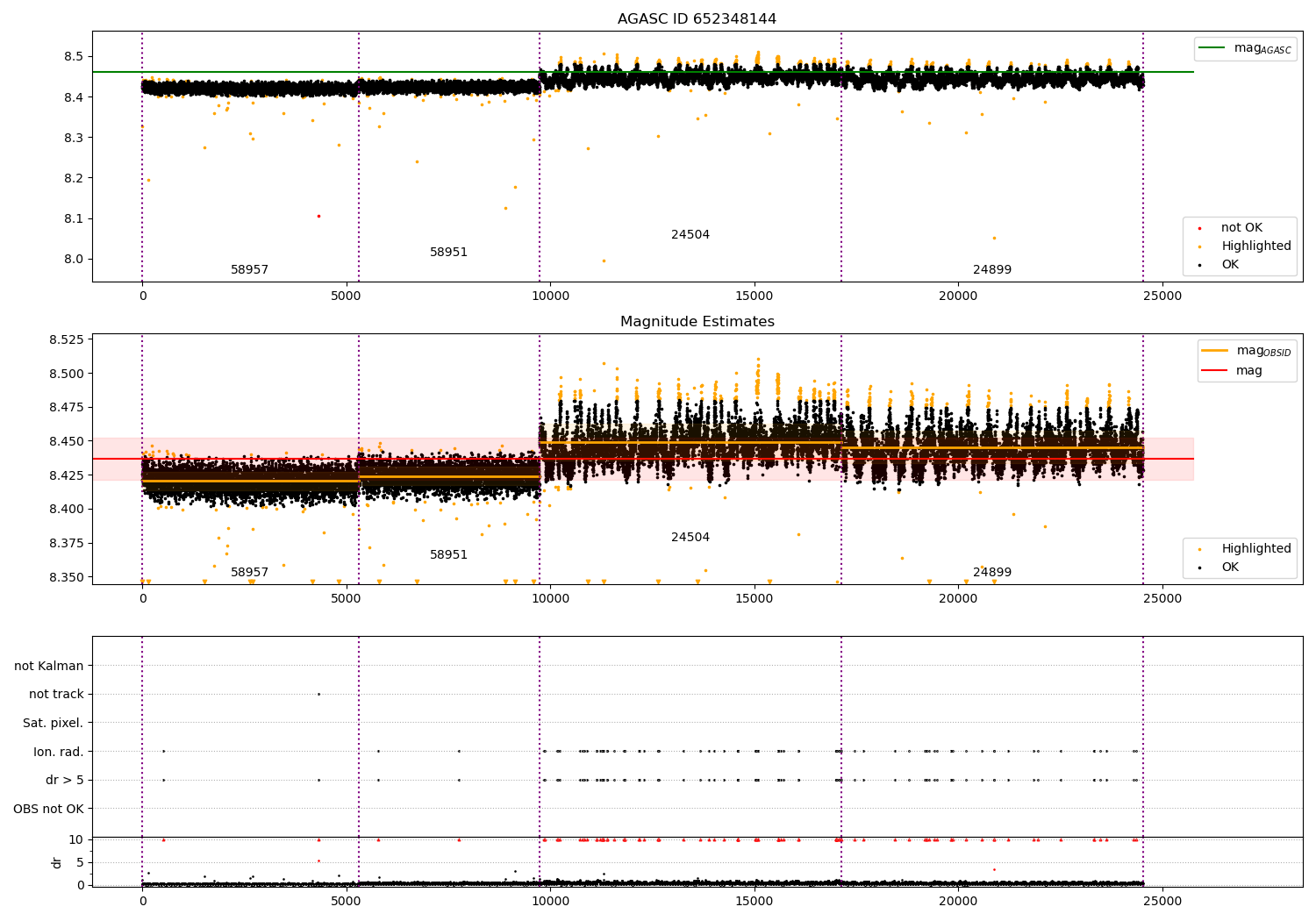
Task: Click the title 'AGASC ID 652348144'
Action: click(x=697, y=19)
